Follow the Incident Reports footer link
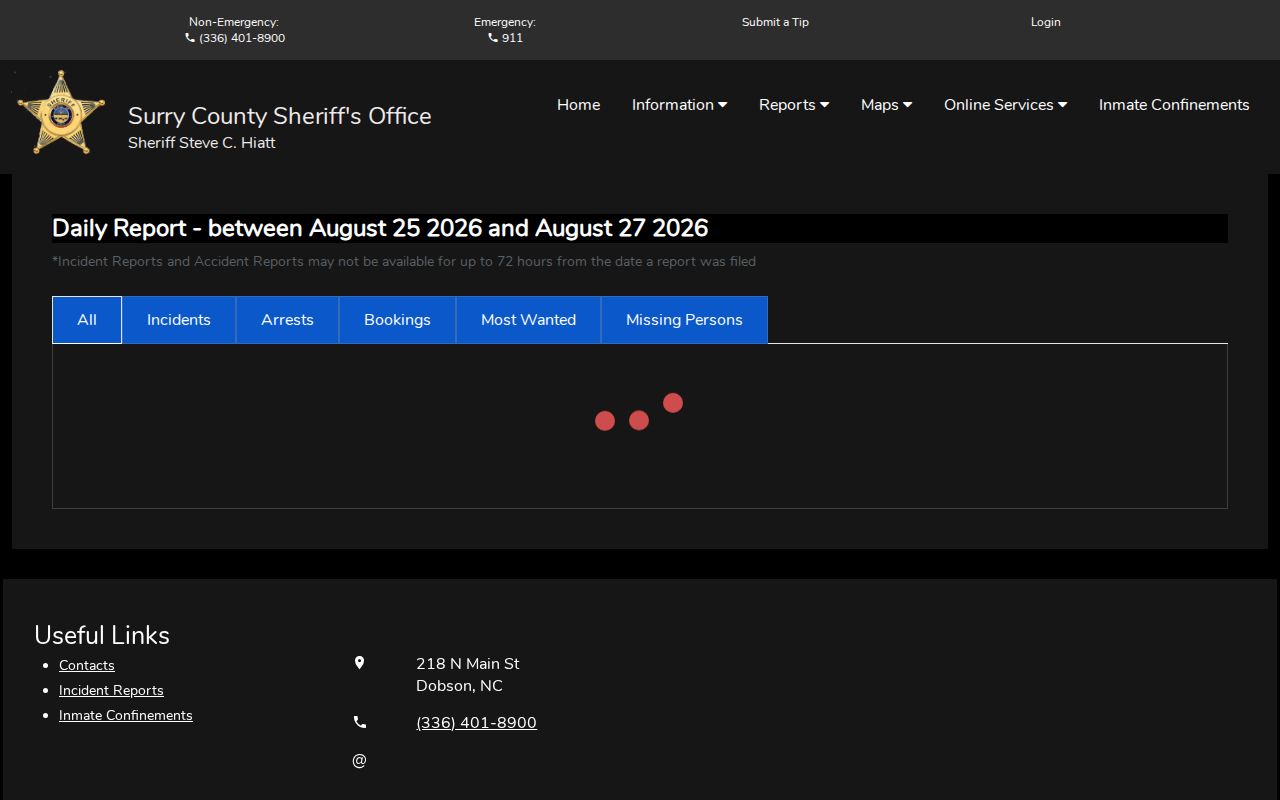The width and height of the screenshot is (1280, 800). (x=111, y=690)
